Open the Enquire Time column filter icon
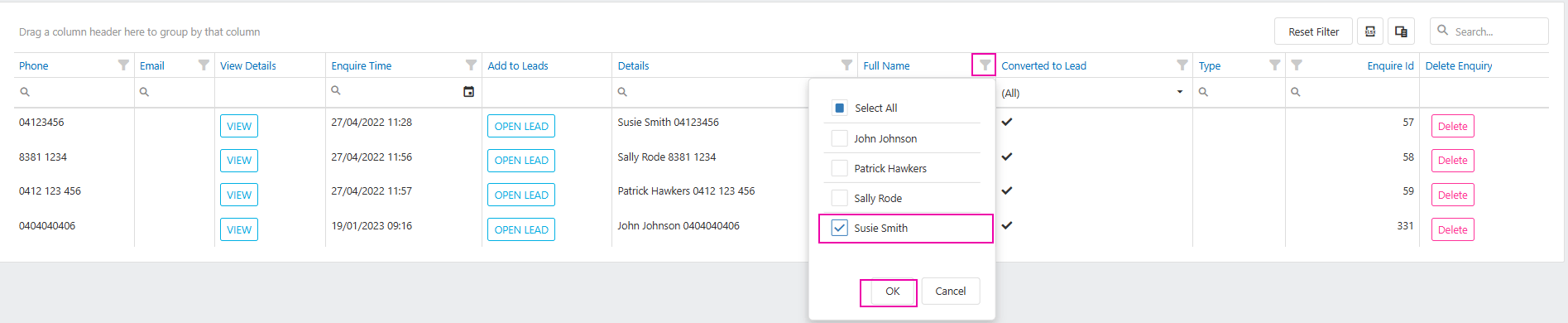Image resolution: width=1568 pixels, height=323 pixels. point(471,65)
